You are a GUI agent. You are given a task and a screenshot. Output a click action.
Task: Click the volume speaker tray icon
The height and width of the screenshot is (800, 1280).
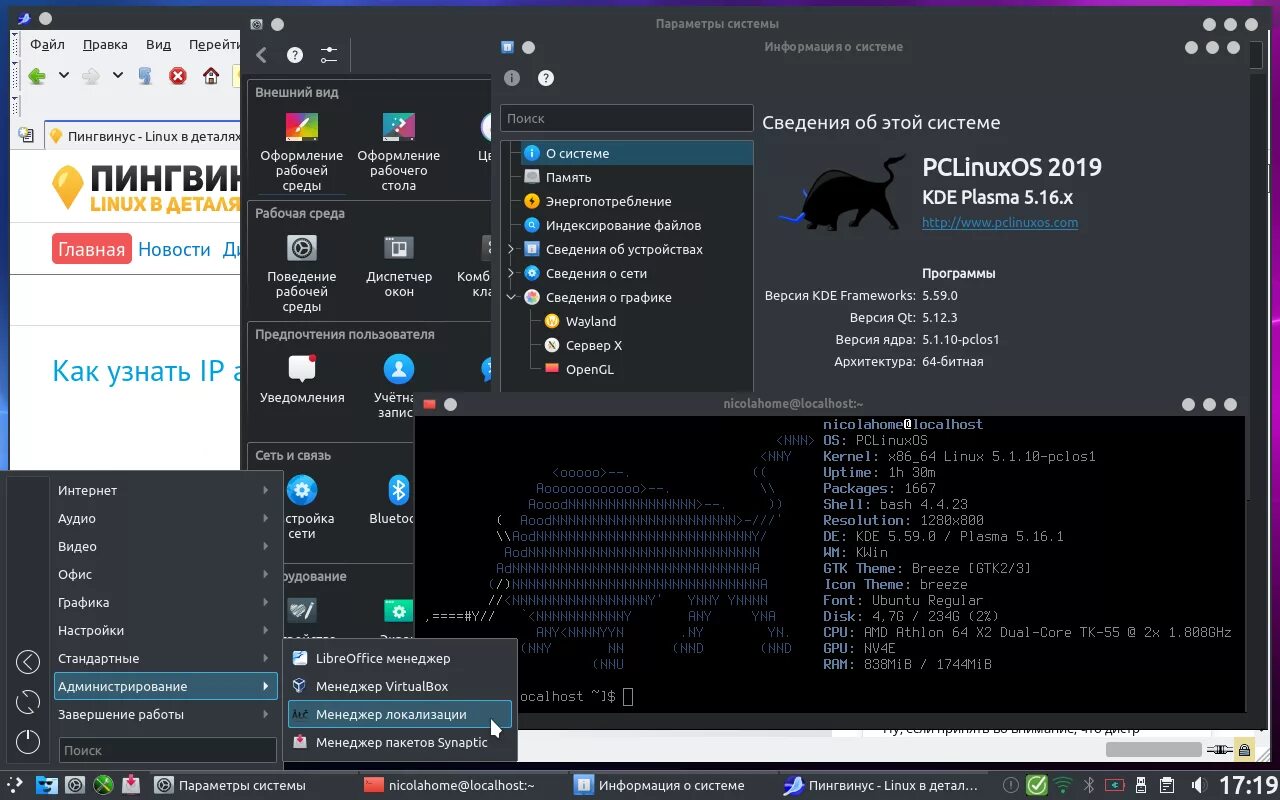pyautogui.click(x=1199, y=785)
